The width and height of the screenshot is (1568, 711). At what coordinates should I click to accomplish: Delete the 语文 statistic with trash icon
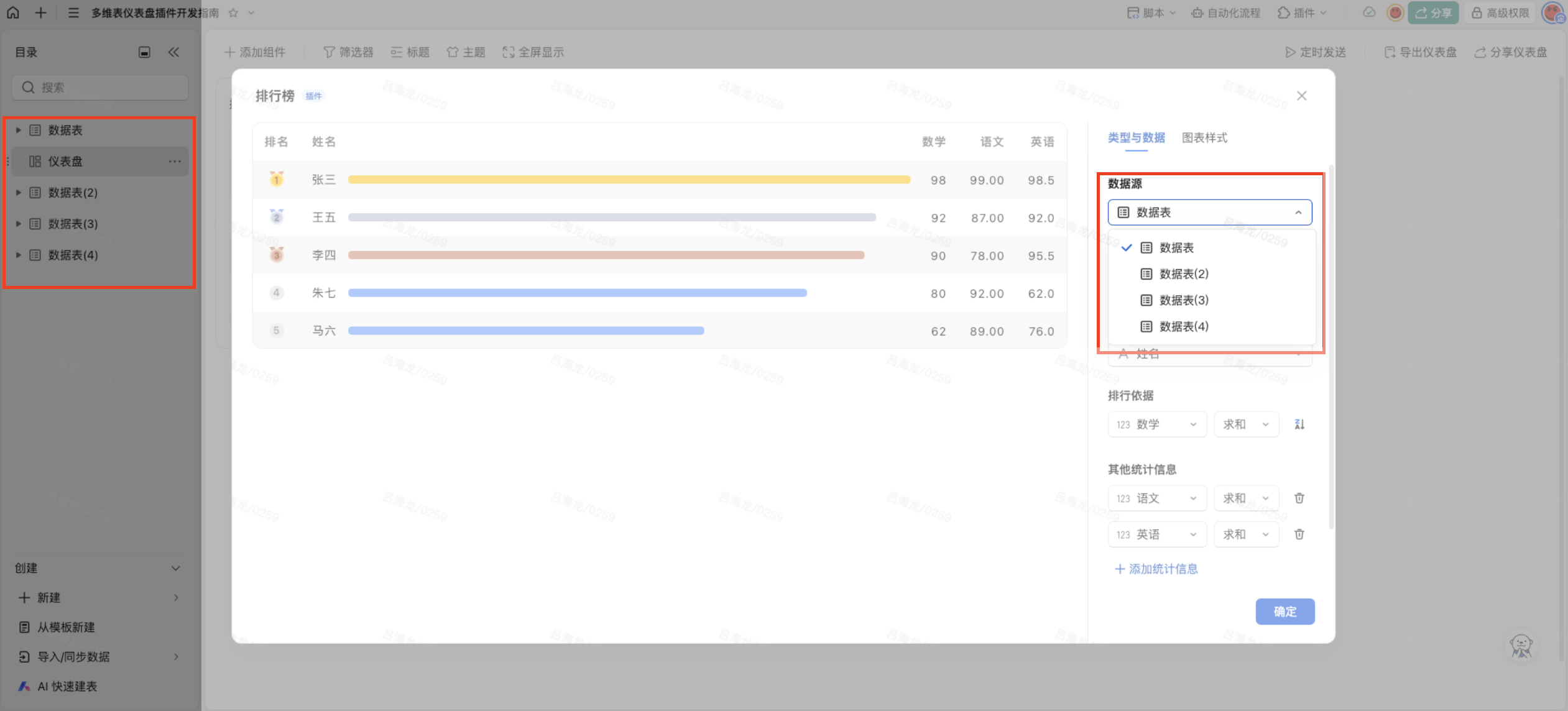(x=1299, y=498)
